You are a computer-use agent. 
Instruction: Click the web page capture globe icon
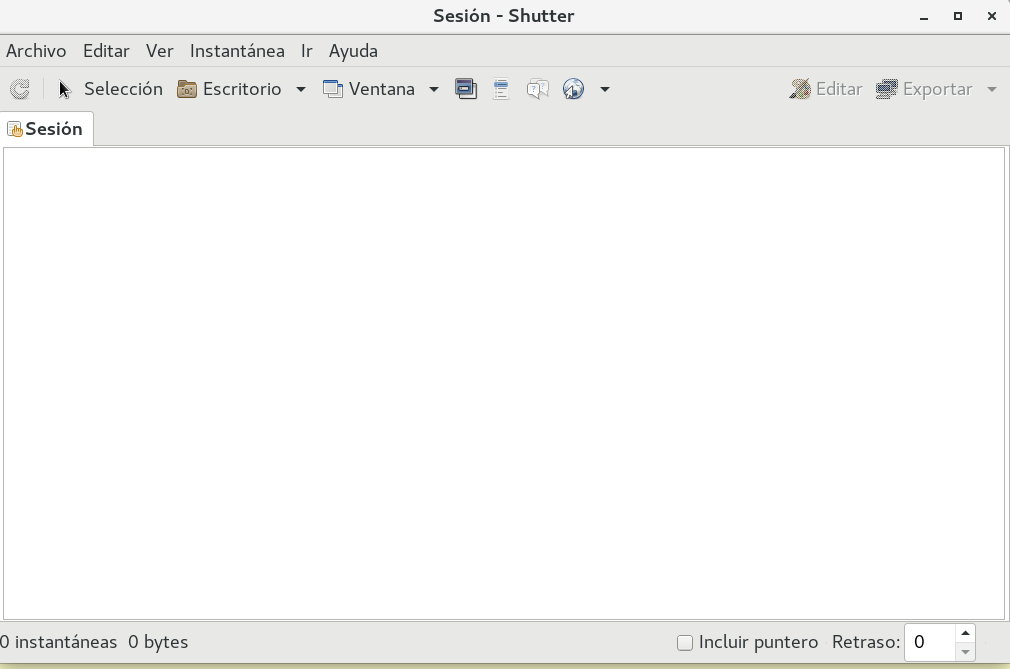(x=573, y=89)
